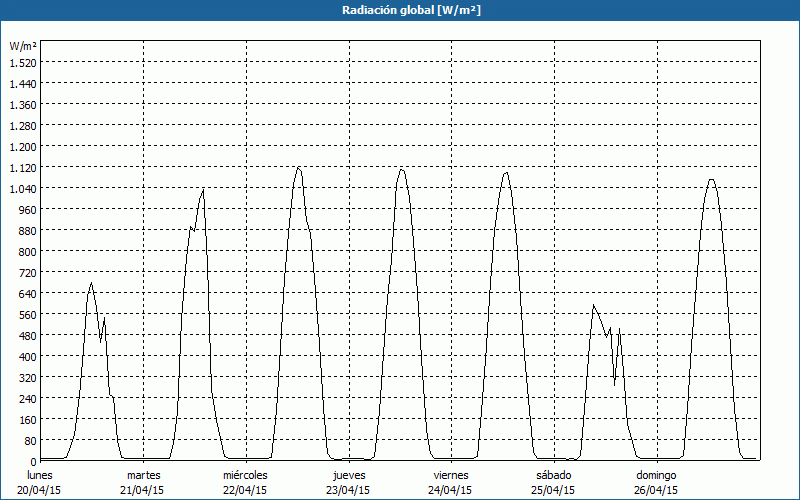Click the radiation peak on sábado 25/04/15
The width and height of the screenshot is (800, 500).
[593, 305]
